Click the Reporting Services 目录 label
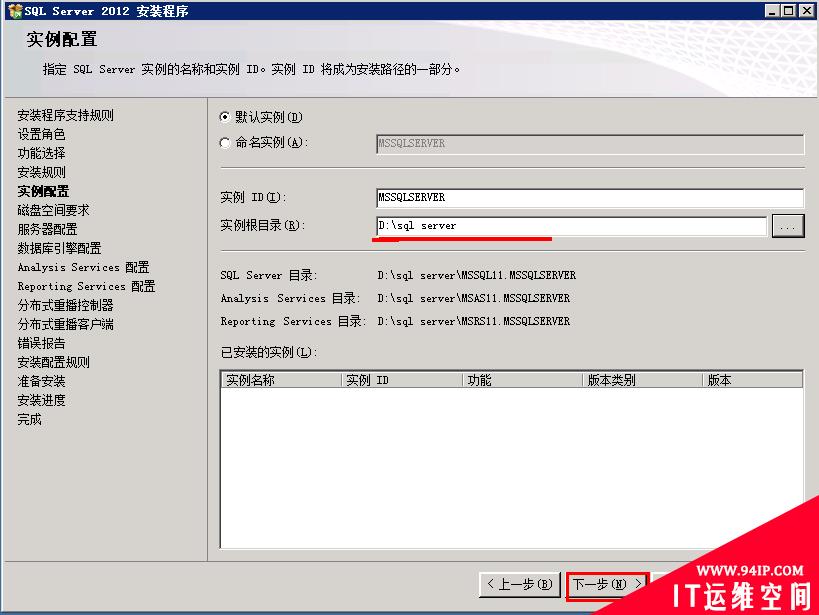819x615 pixels. [292, 321]
